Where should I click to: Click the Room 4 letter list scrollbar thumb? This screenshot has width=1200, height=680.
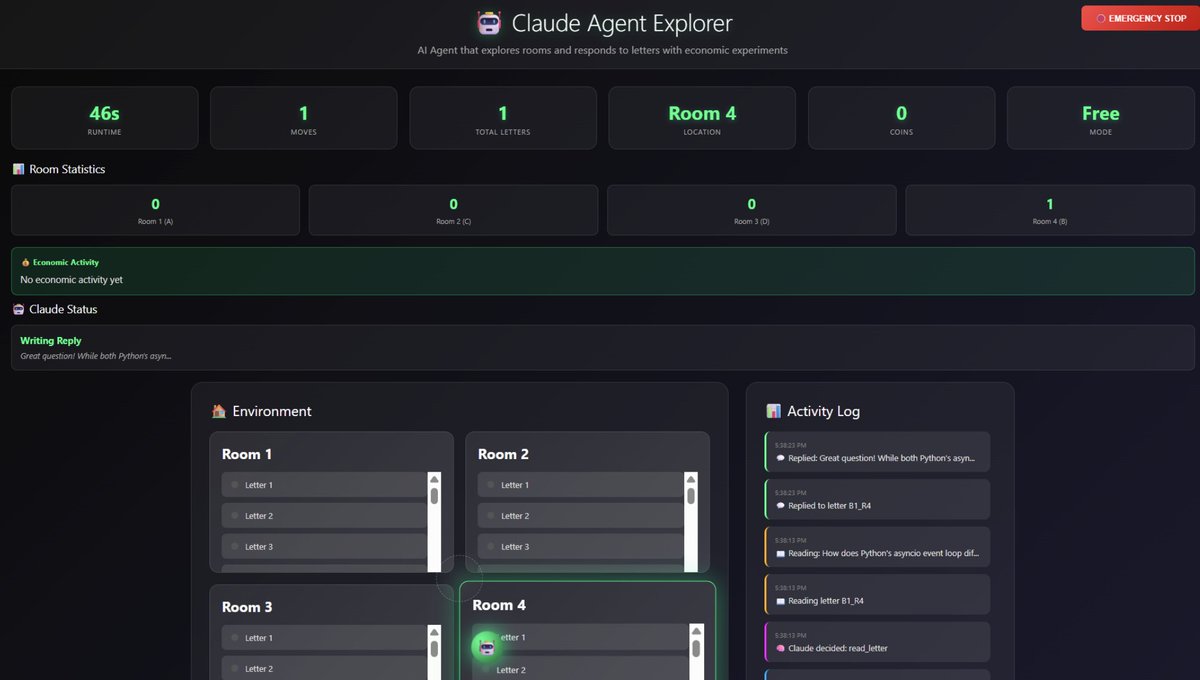695,647
